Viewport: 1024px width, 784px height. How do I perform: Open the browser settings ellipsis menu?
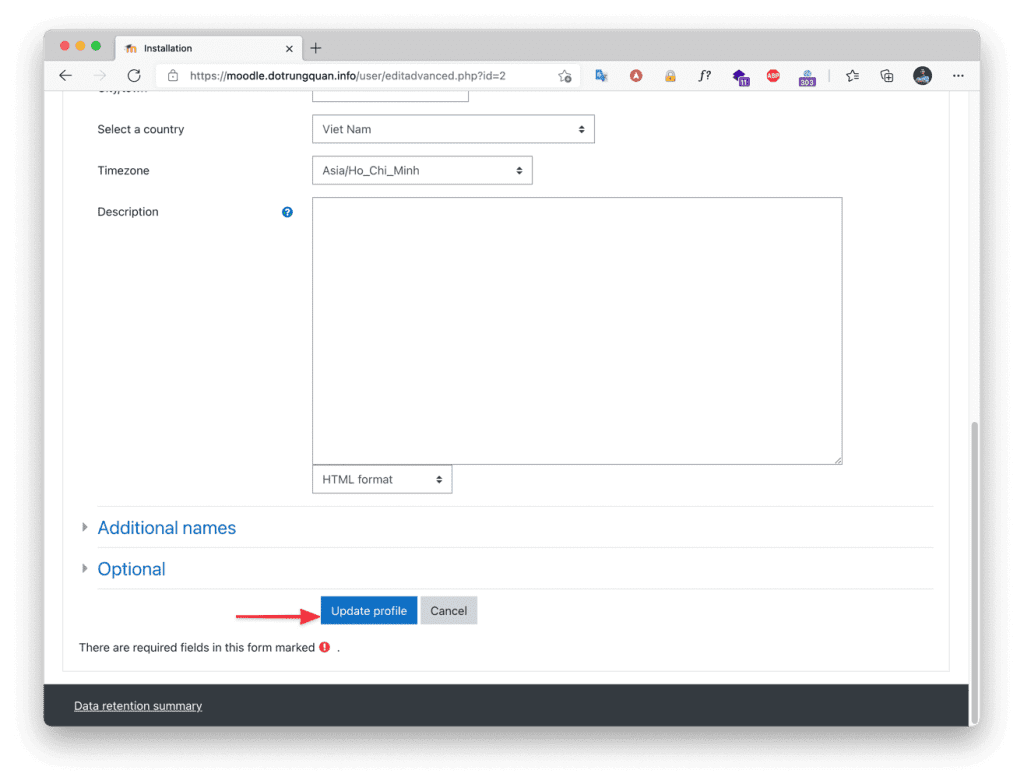click(958, 76)
